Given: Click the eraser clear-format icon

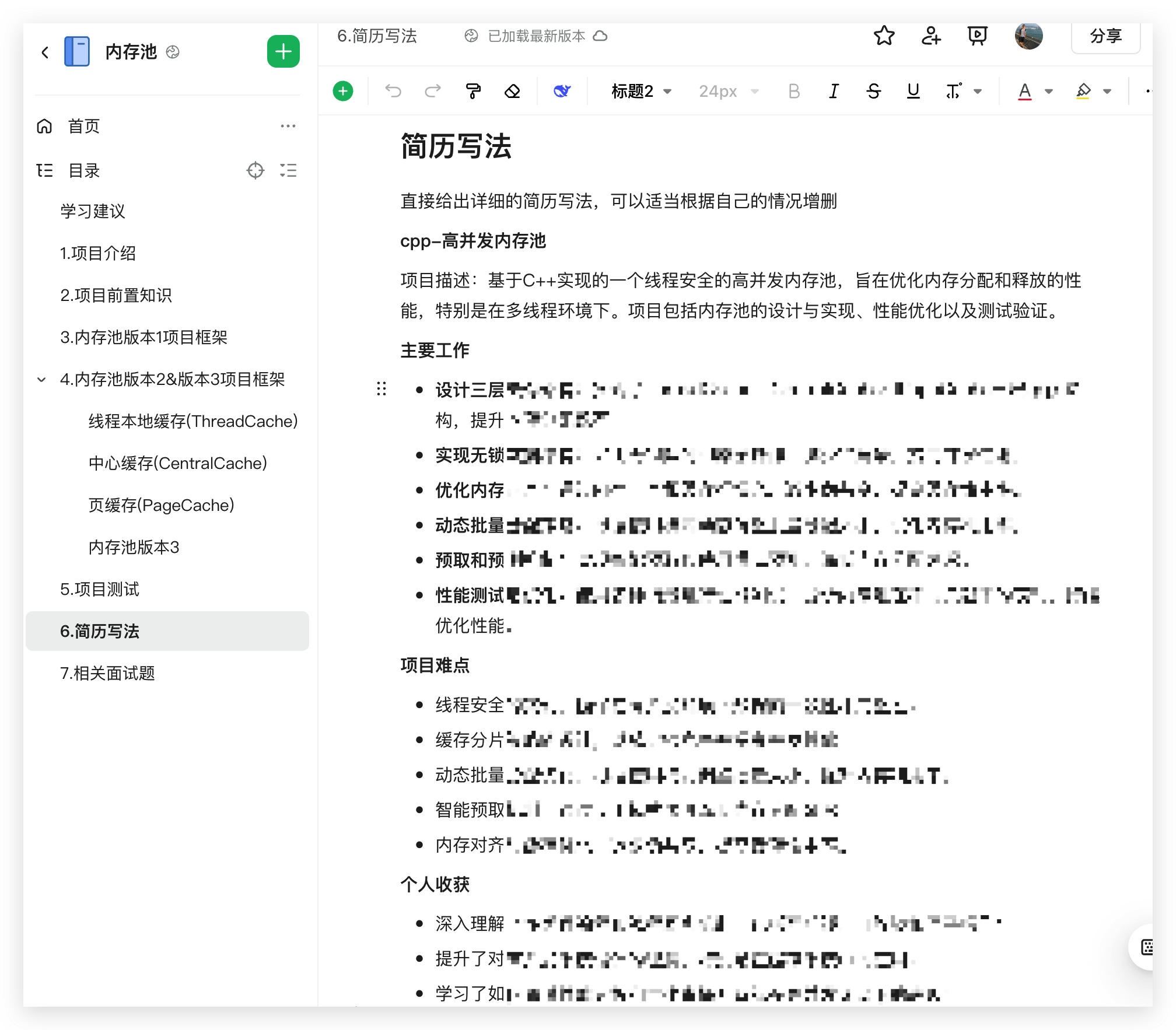Looking at the screenshot, I should click(512, 92).
